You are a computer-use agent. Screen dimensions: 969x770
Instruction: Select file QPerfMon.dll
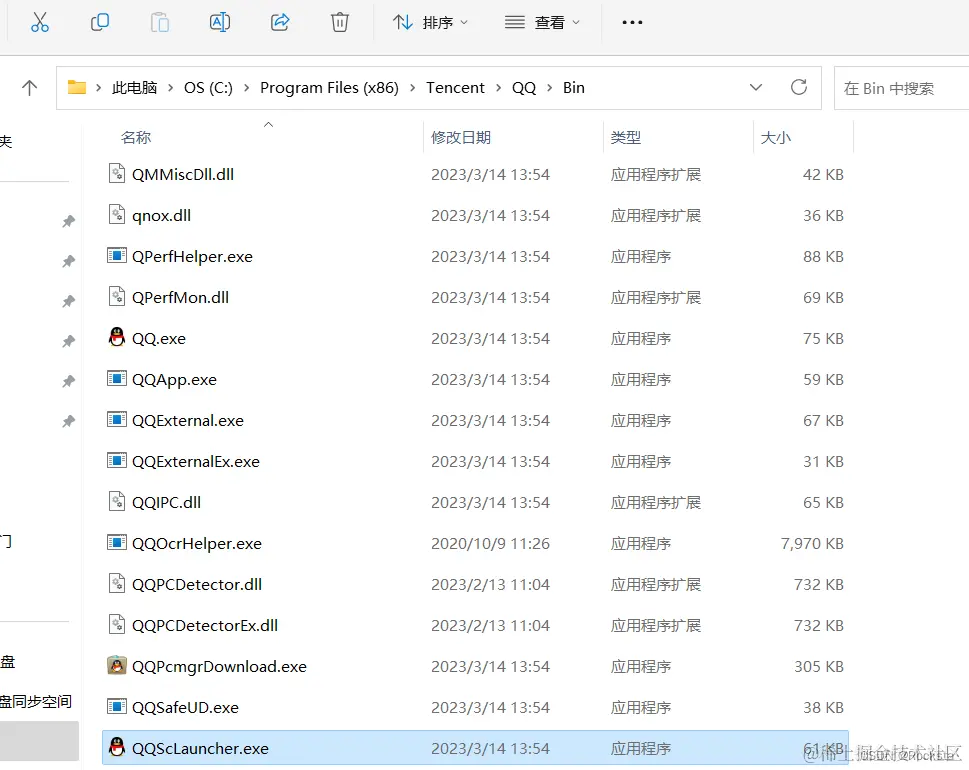pyautogui.click(x=180, y=297)
